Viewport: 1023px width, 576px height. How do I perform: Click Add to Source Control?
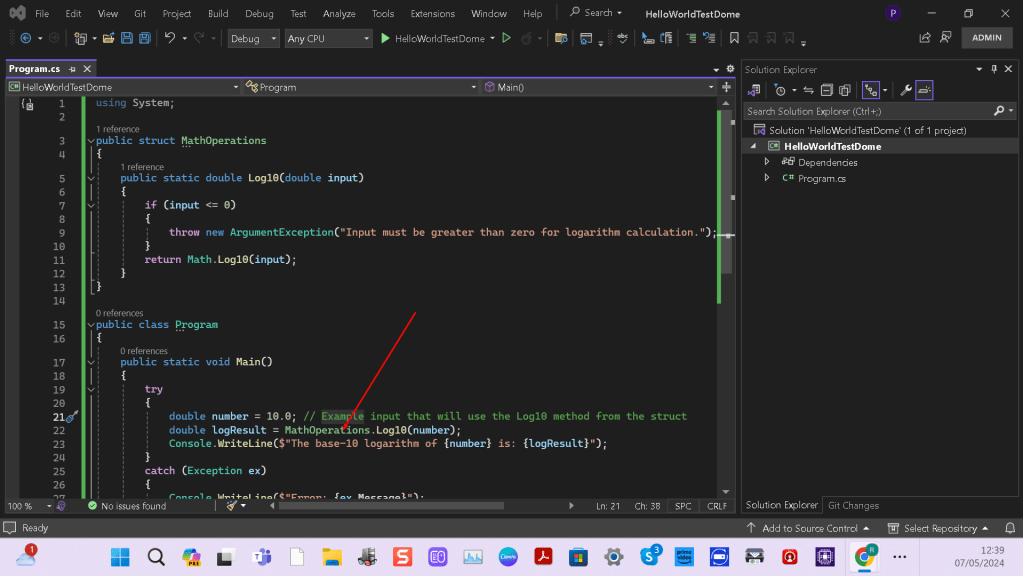click(809, 528)
